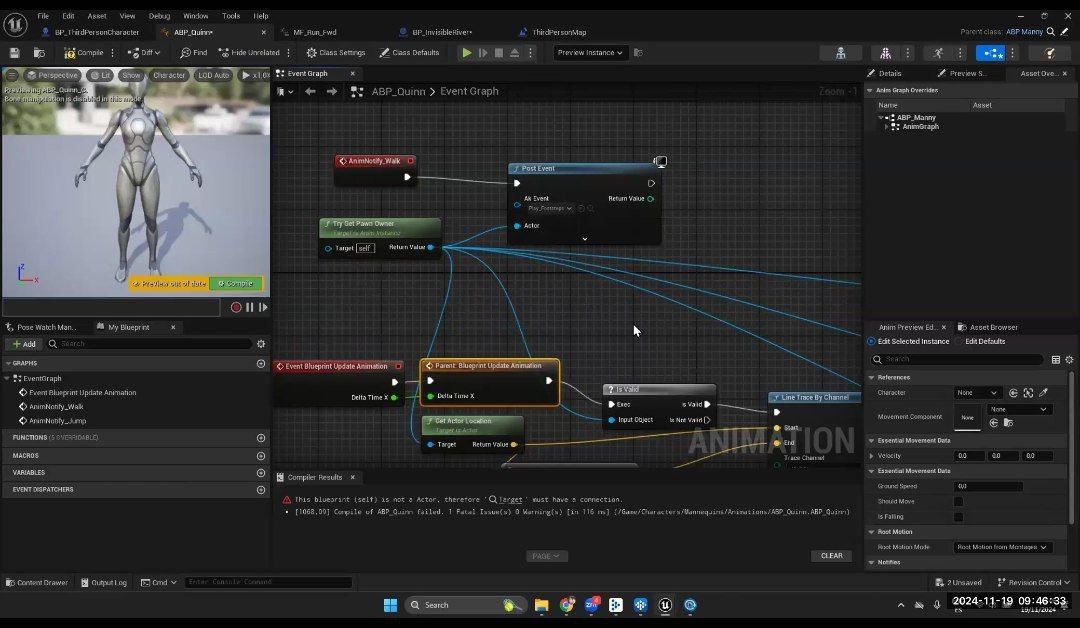Start Play in editor with green arrow
The height and width of the screenshot is (628, 1080).
point(467,52)
